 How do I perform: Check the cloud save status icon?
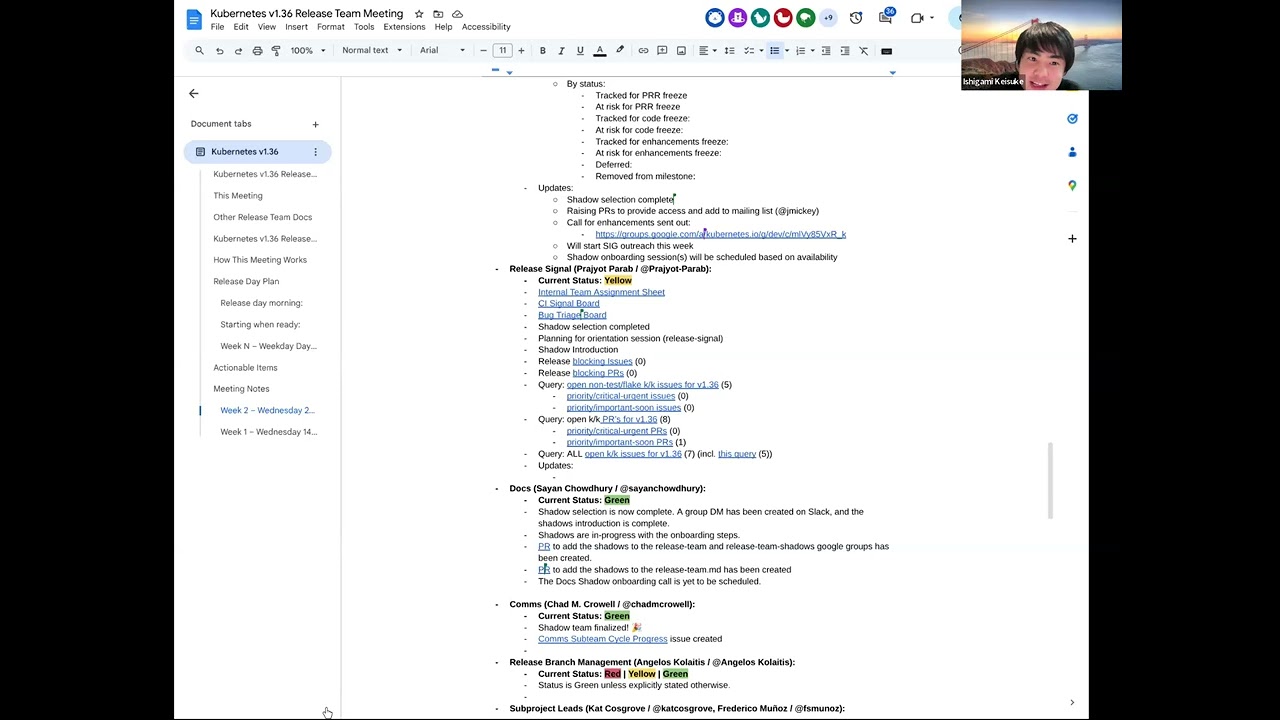tap(457, 14)
